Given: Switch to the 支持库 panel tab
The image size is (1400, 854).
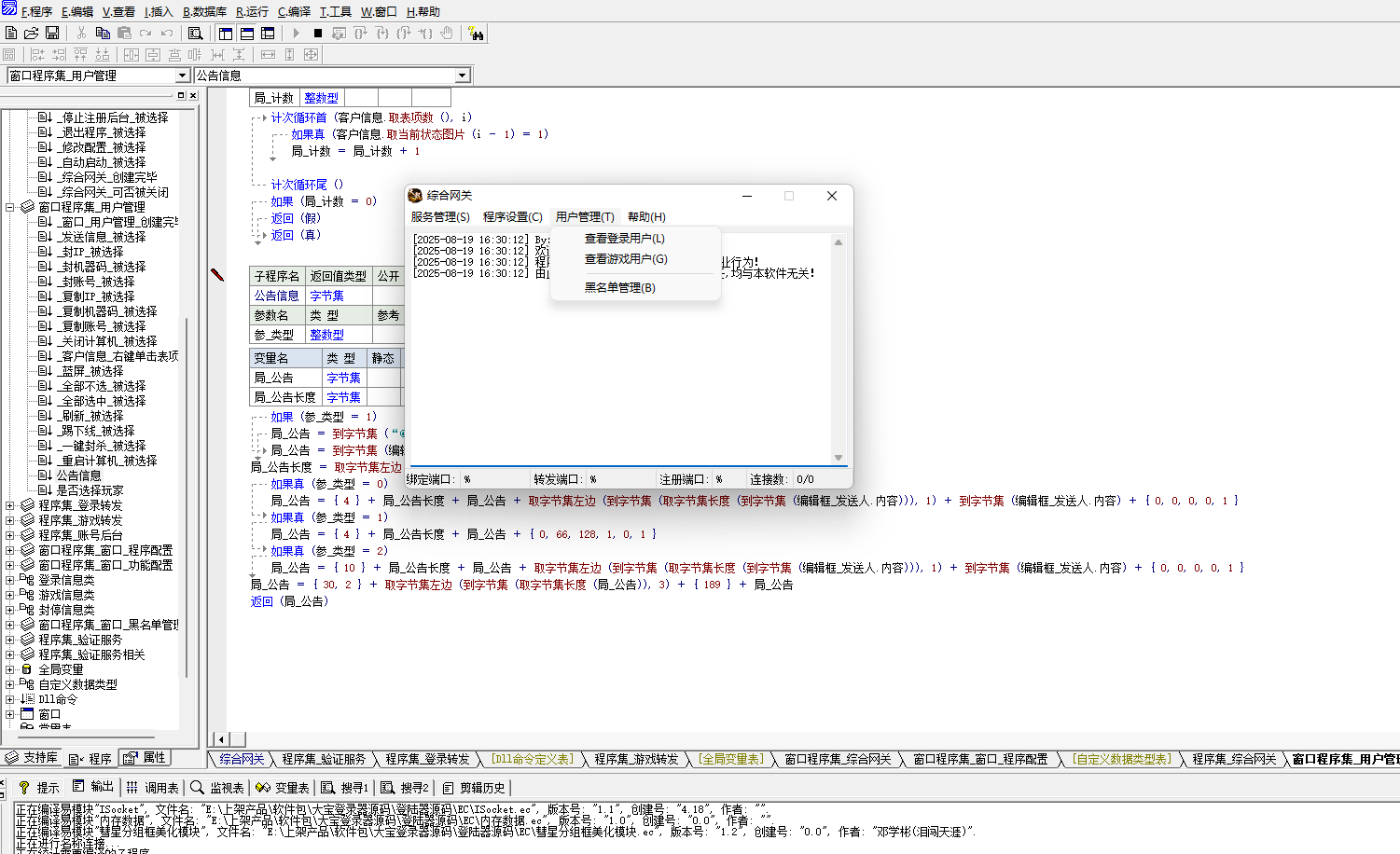Looking at the screenshot, I should 32,758.
